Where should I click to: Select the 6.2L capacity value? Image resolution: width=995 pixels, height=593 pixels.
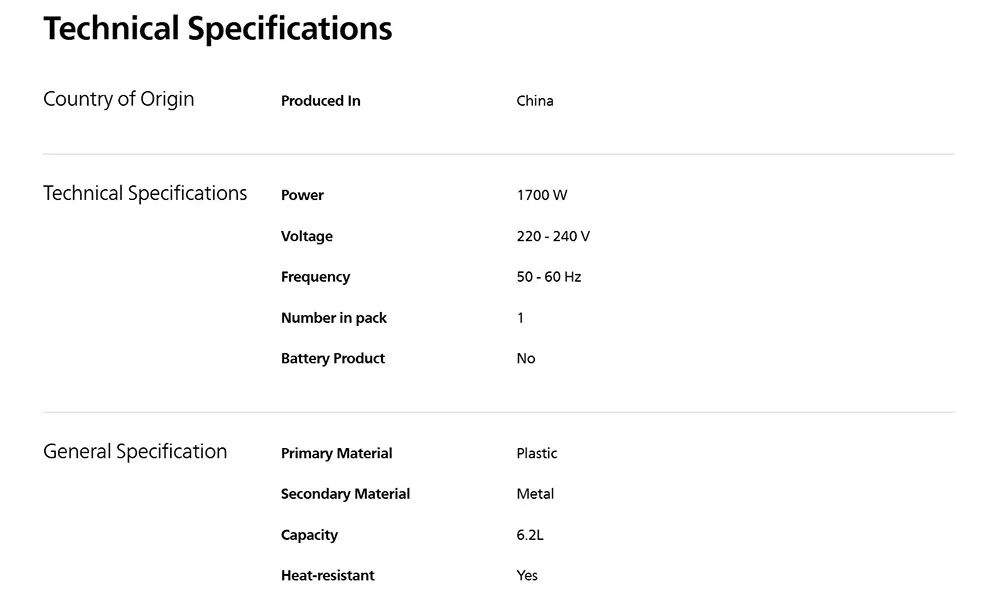[x=530, y=535]
